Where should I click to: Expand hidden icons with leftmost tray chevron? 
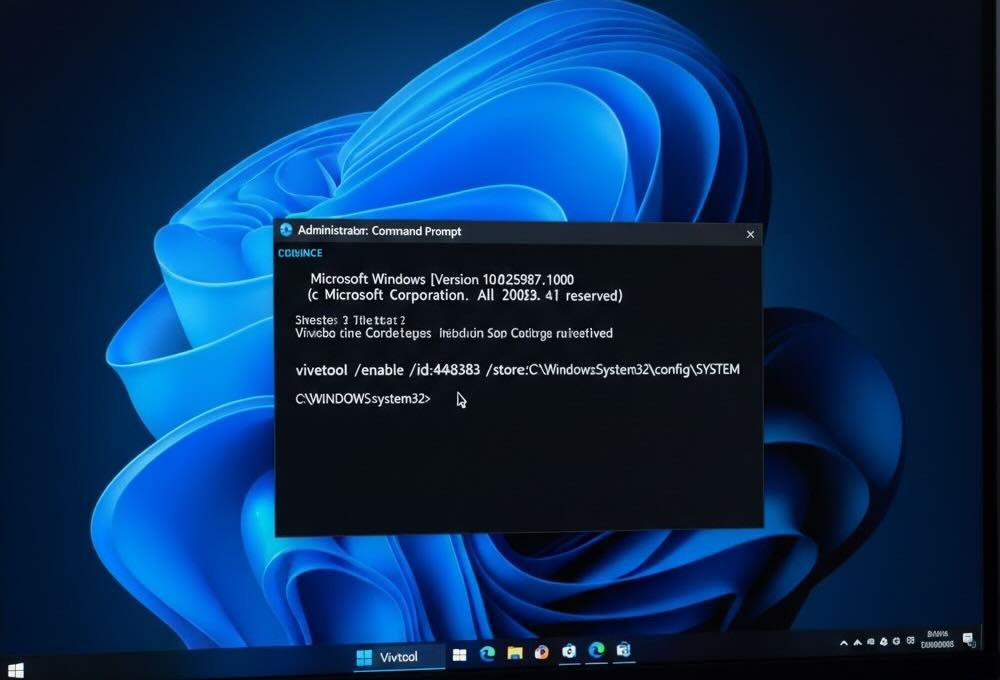click(x=844, y=643)
